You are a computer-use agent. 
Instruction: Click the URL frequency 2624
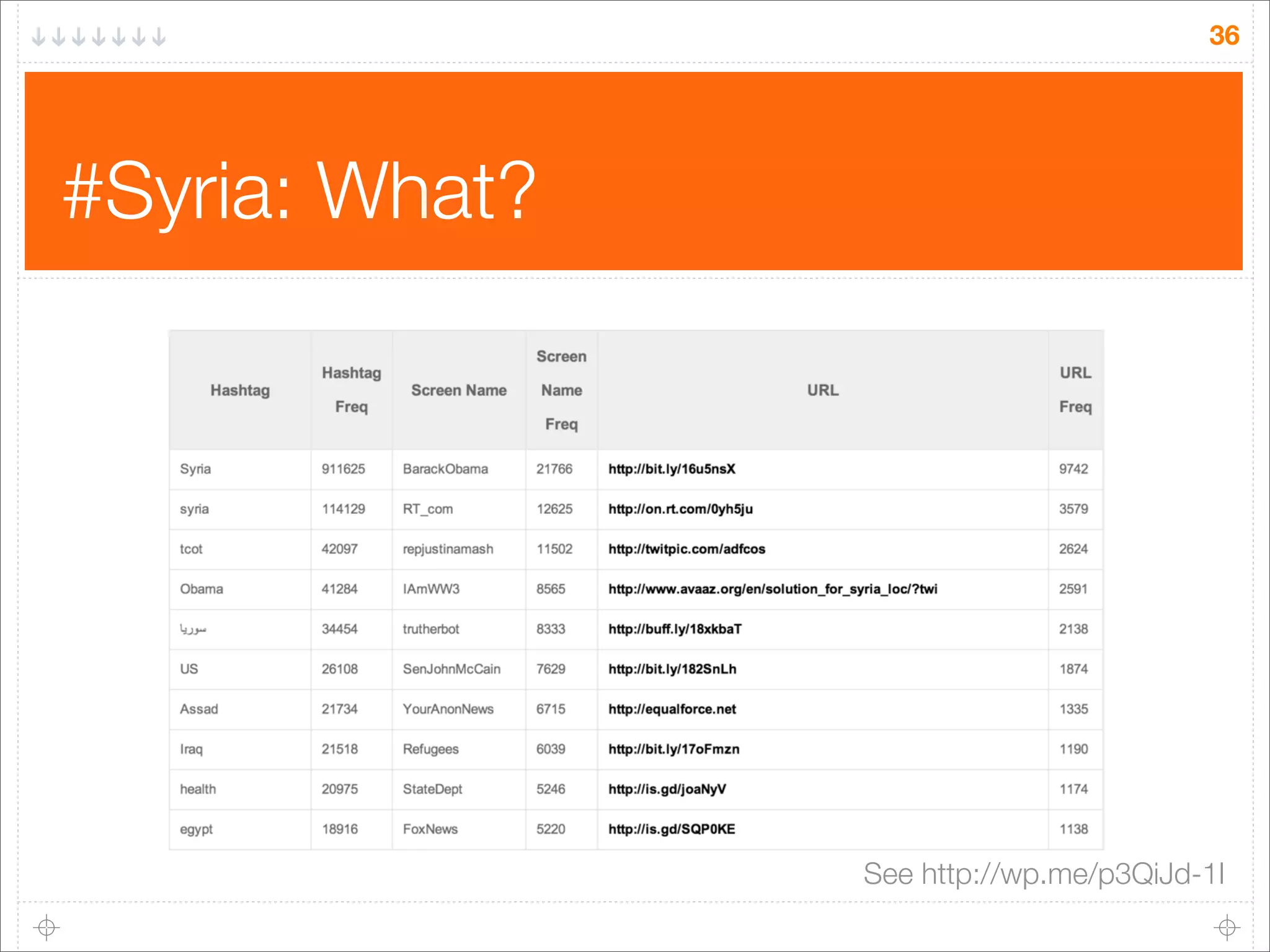[1073, 549]
